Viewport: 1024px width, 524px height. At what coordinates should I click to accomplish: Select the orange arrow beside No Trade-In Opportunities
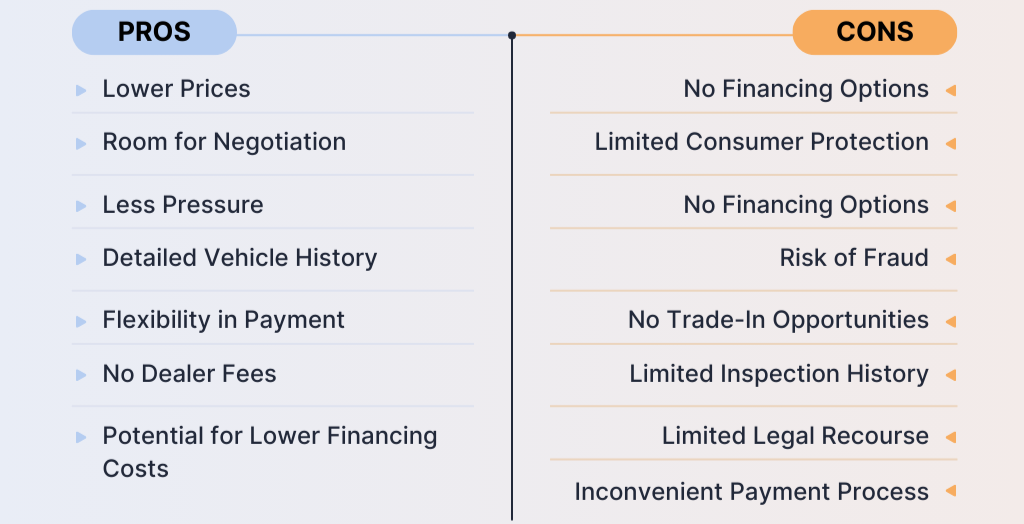click(951, 321)
